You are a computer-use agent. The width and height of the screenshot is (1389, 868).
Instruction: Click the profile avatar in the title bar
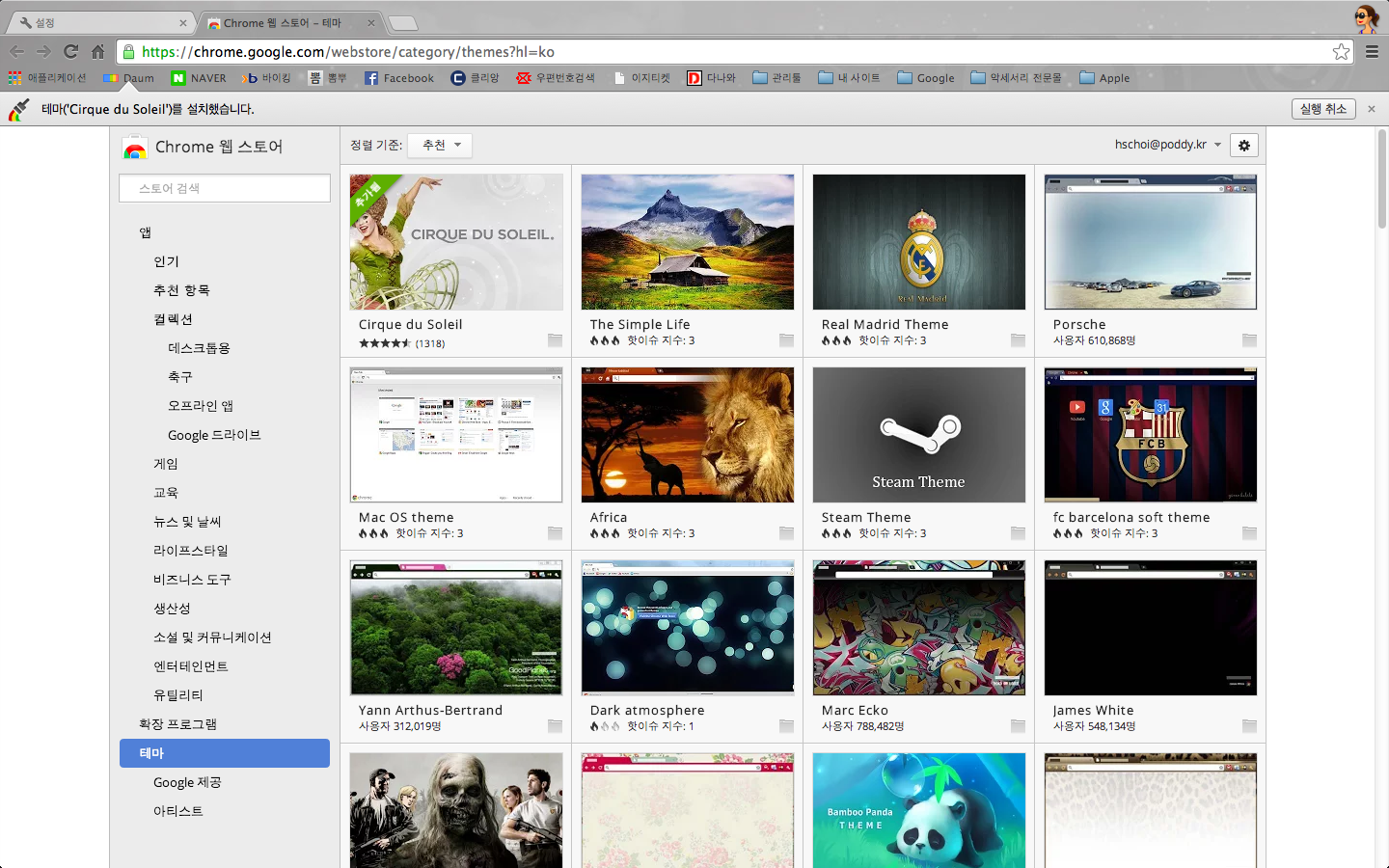pos(1366,18)
